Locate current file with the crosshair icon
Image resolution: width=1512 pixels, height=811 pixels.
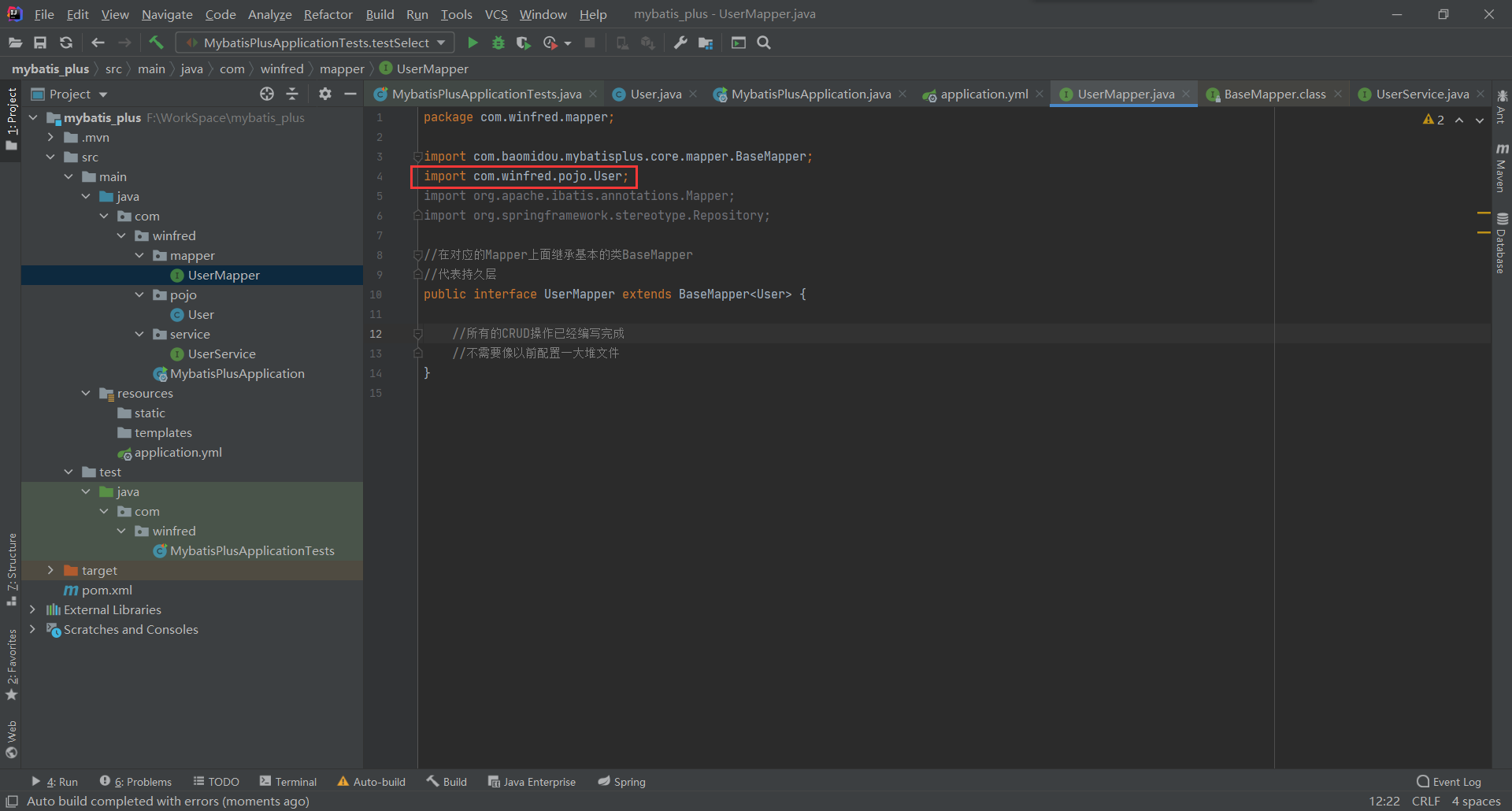[x=267, y=94]
